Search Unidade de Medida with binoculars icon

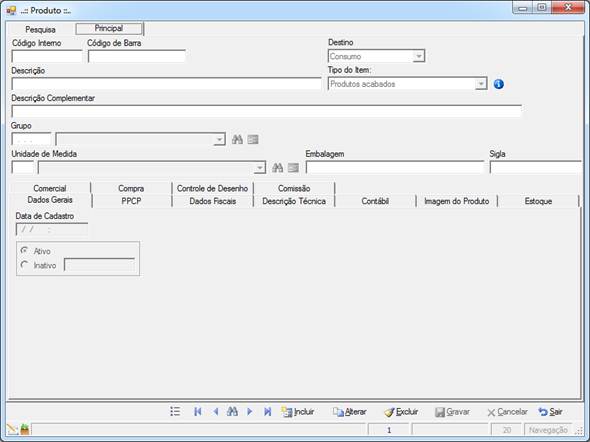[277, 168]
